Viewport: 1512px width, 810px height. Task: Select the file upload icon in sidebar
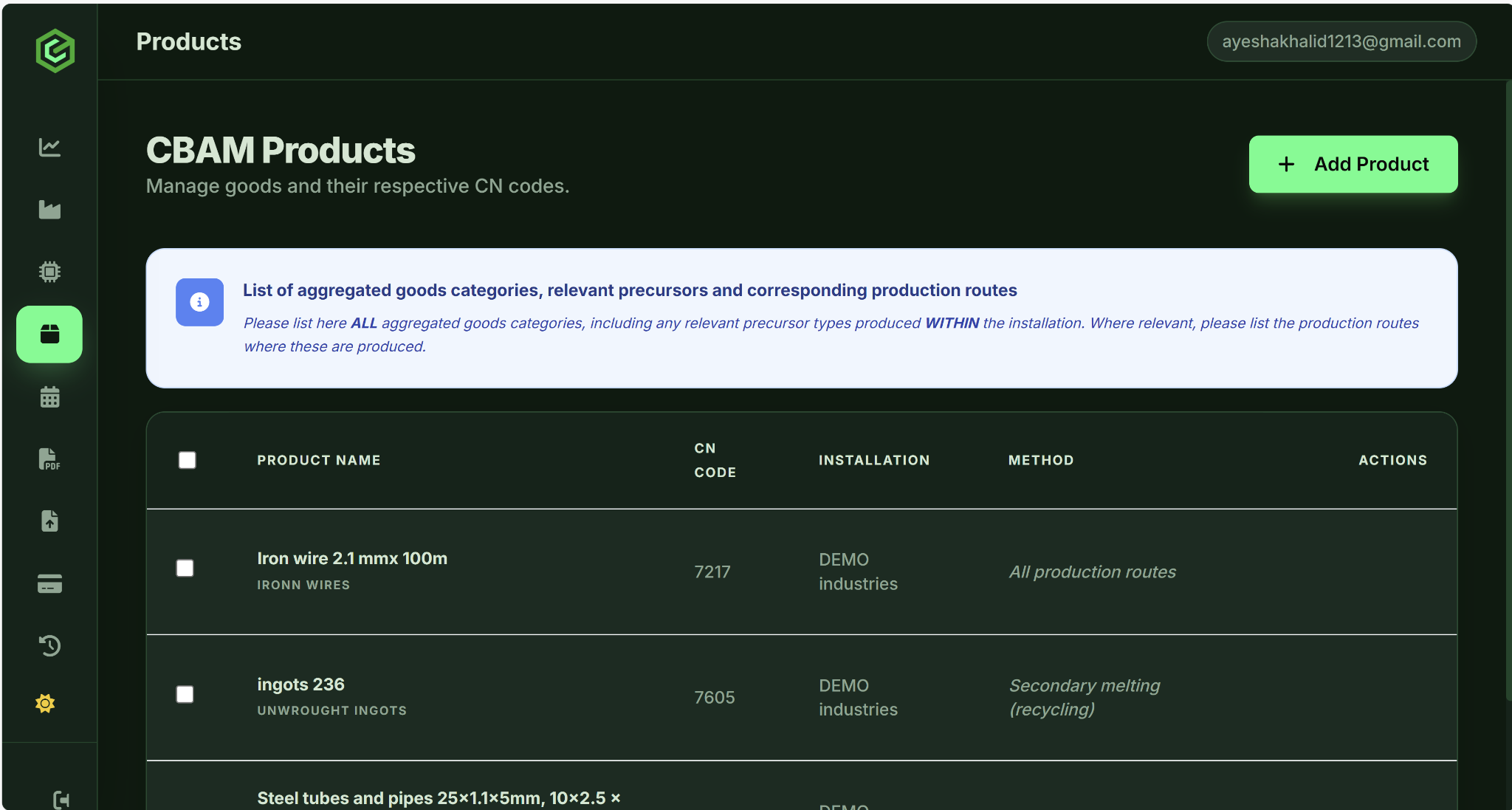coord(49,521)
